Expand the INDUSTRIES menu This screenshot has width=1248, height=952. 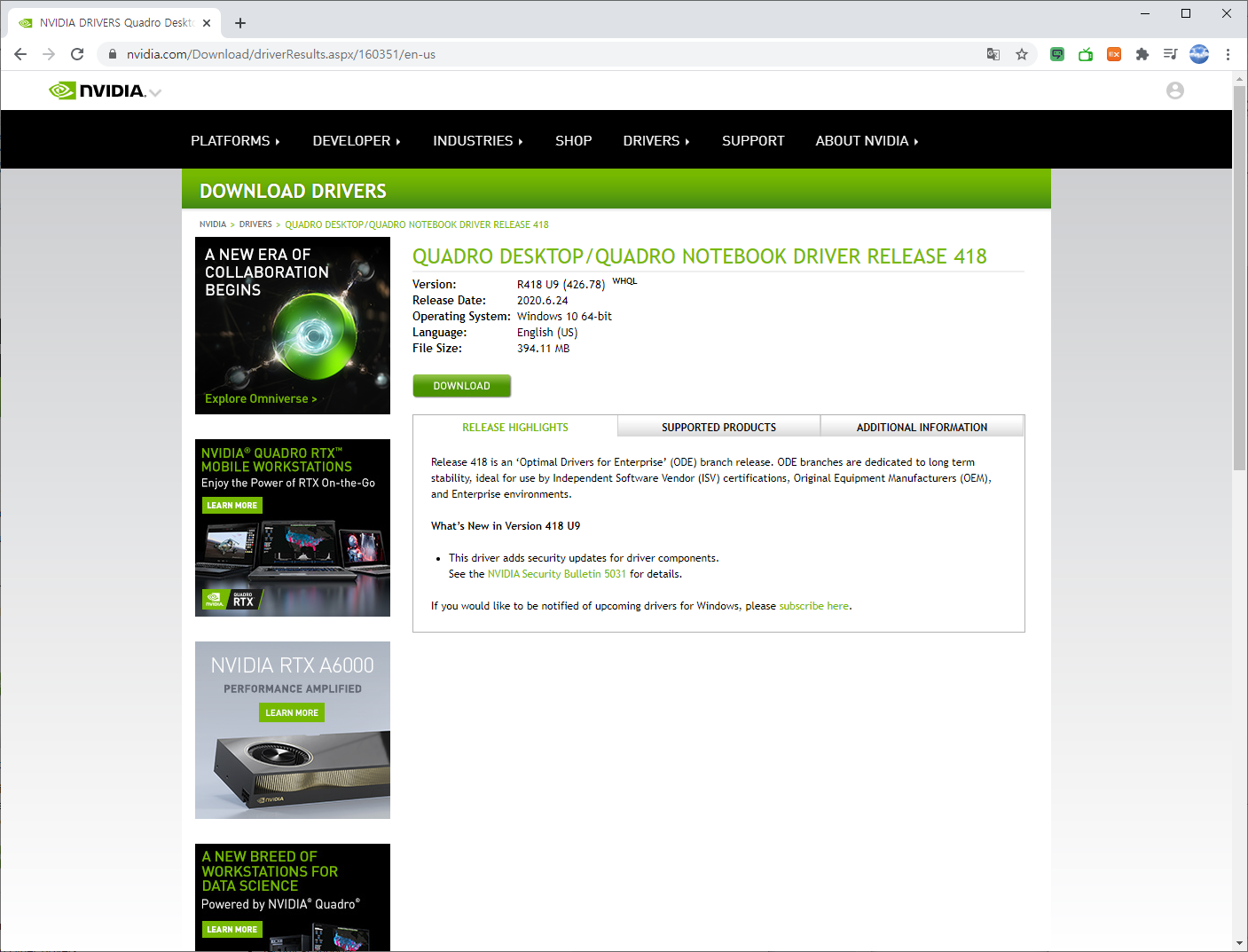click(478, 141)
